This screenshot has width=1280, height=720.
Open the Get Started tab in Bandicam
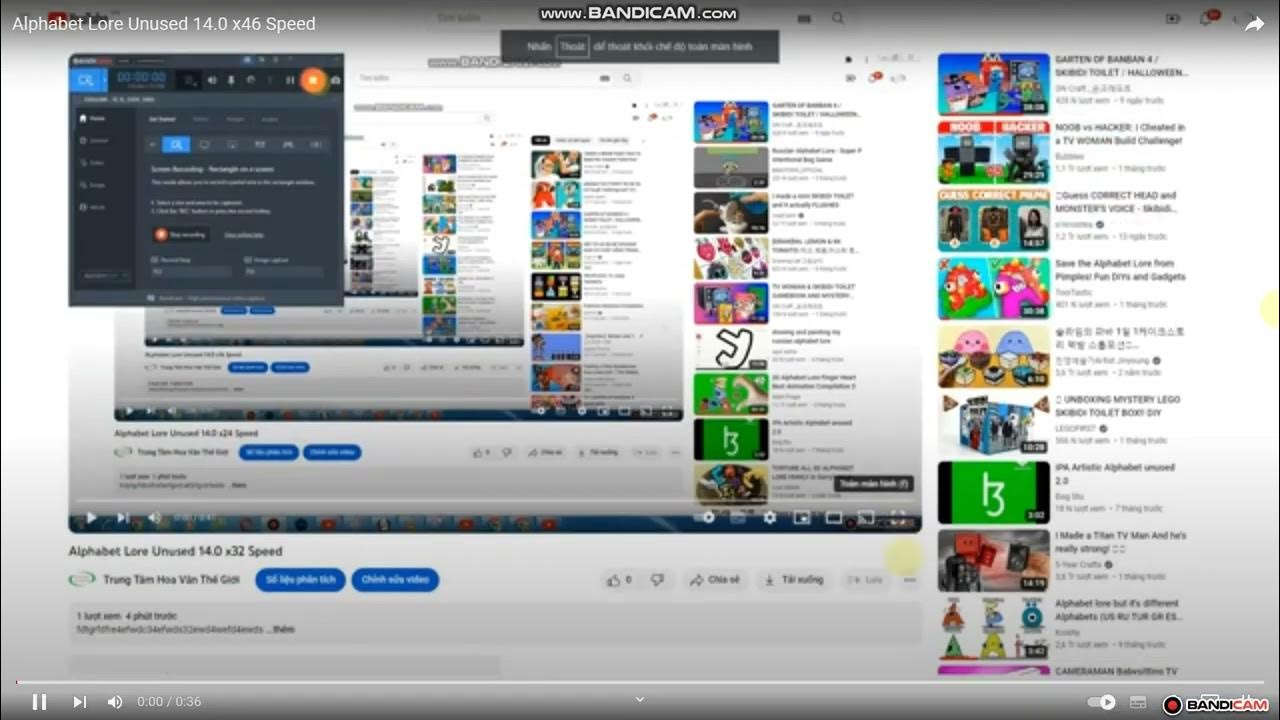(162, 118)
